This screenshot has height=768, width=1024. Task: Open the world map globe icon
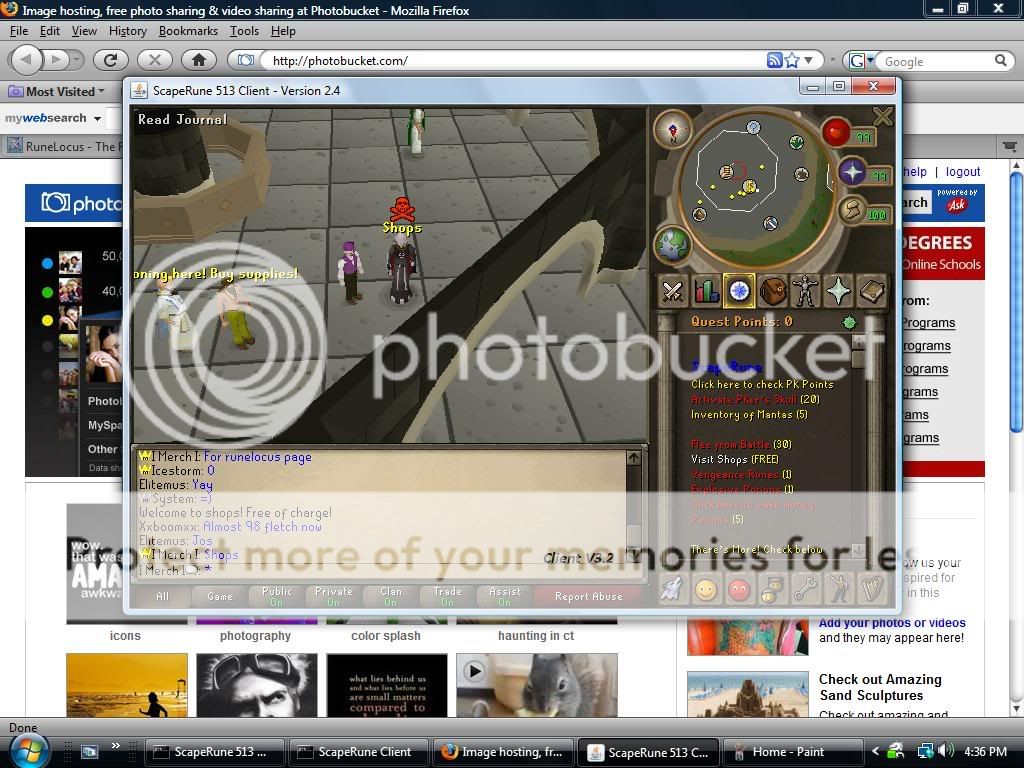click(x=671, y=245)
